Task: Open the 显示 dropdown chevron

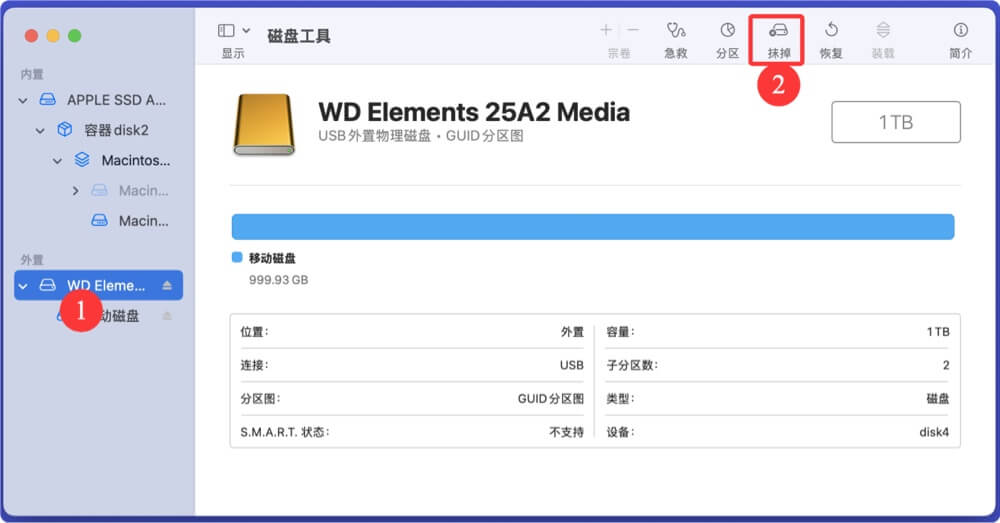Action: 246,31
